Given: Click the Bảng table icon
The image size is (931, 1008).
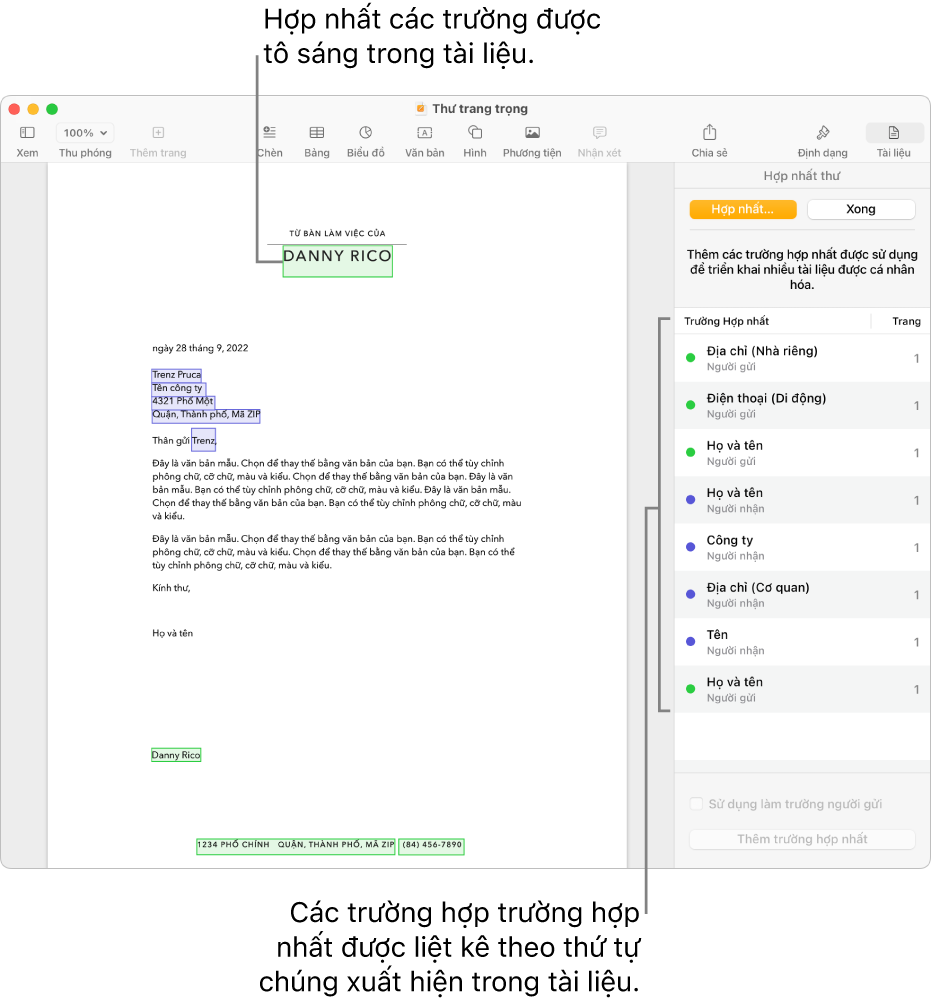Looking at the screenshot, I should [316, 132].
